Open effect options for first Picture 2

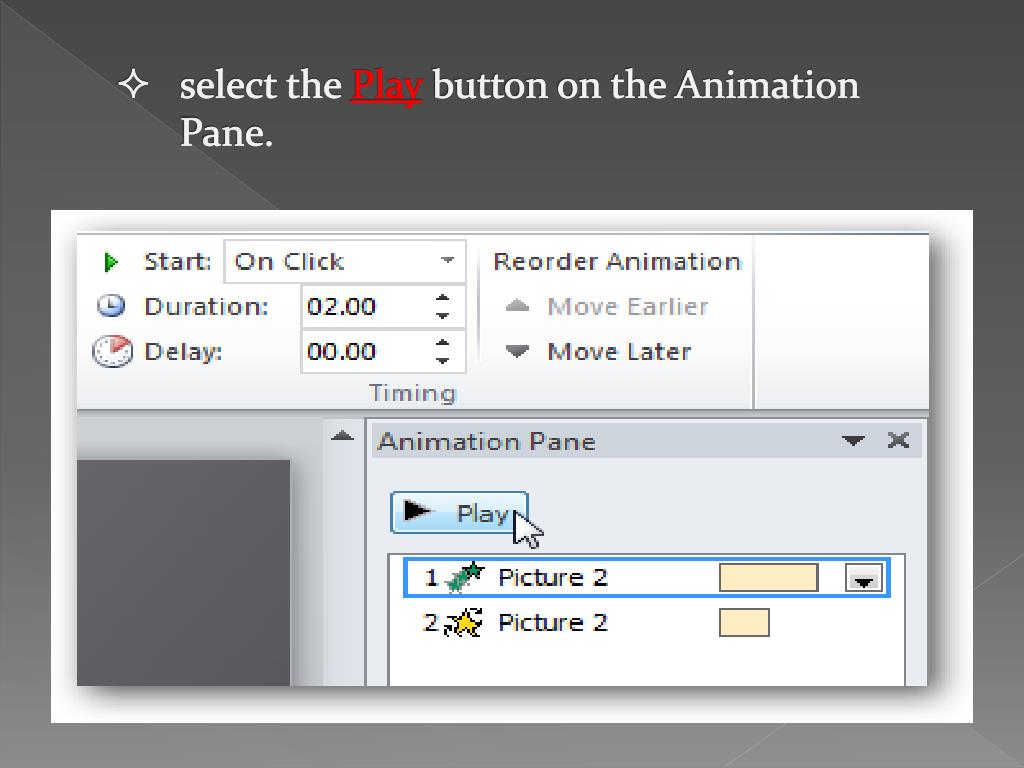[864, 577]
